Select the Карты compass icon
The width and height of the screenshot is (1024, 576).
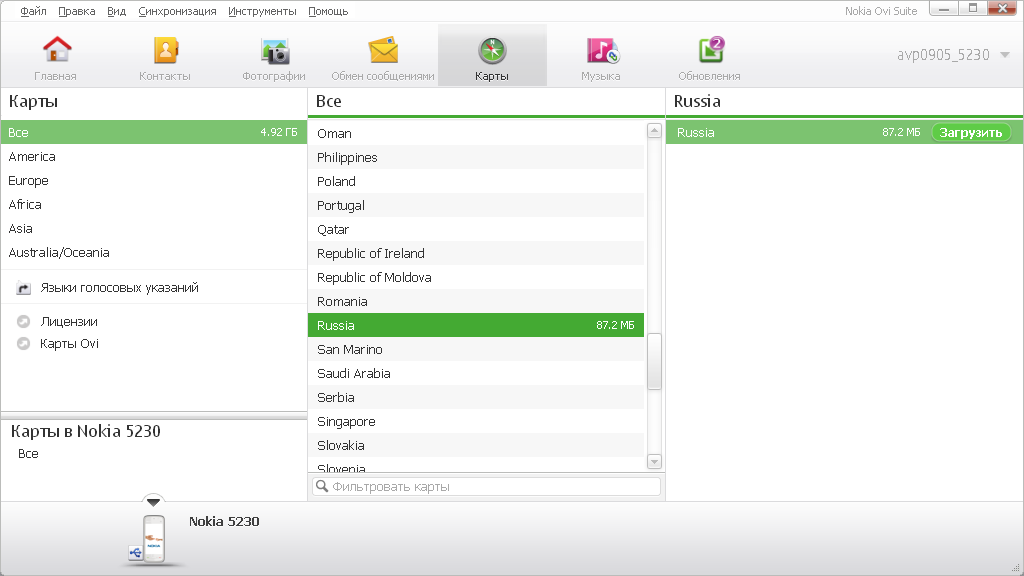492,50
